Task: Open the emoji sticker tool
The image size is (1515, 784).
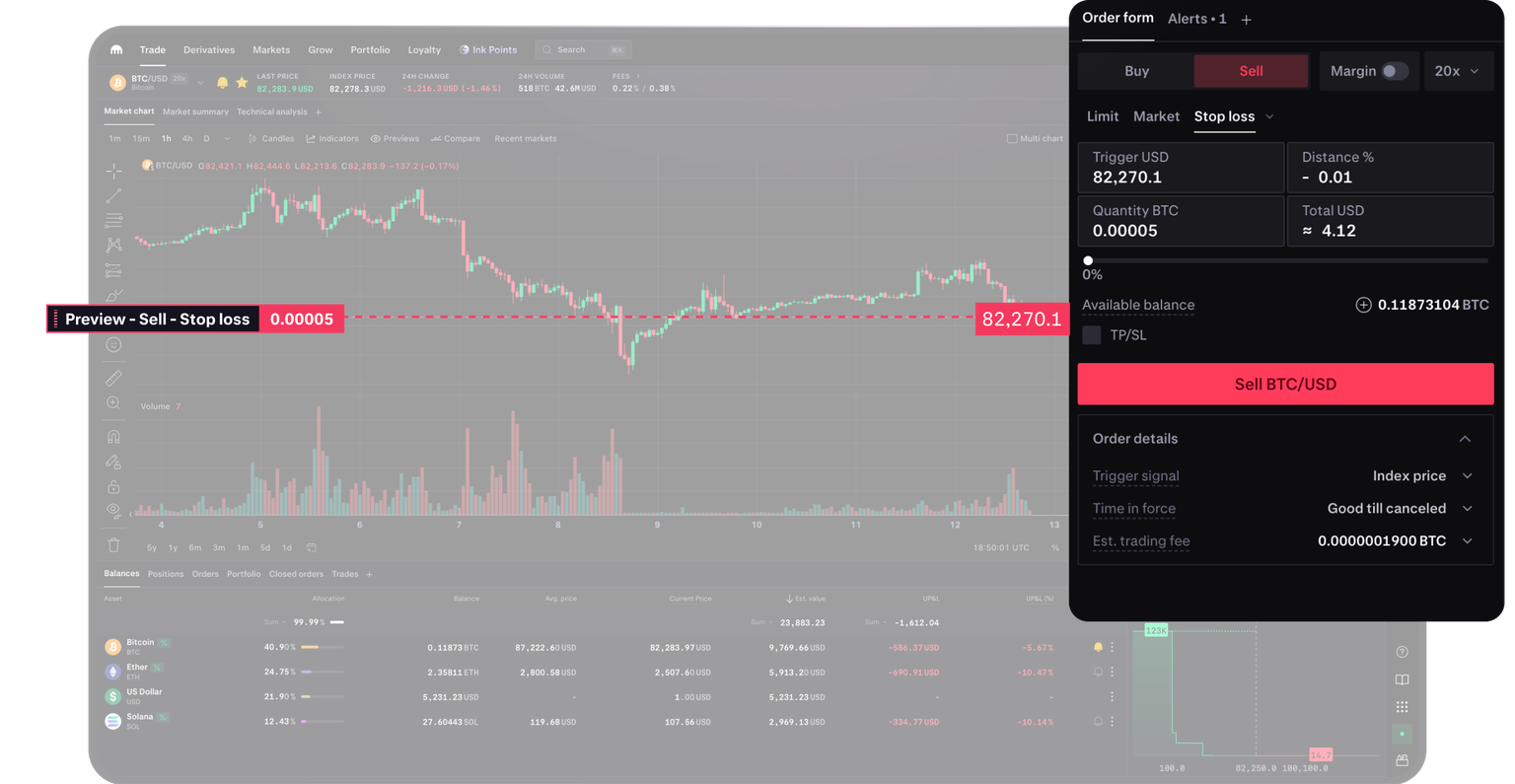Action: (x=113, y=345)
